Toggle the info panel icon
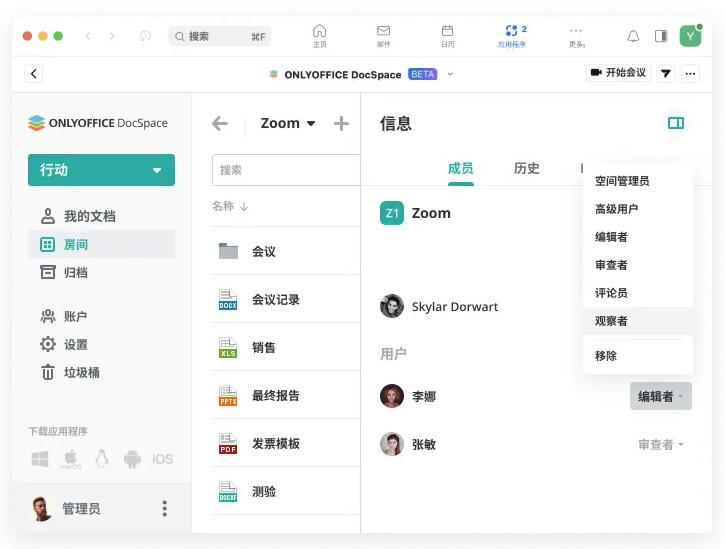Image resolution: width=725 pixels, height=549 pixels. (676, 123)
